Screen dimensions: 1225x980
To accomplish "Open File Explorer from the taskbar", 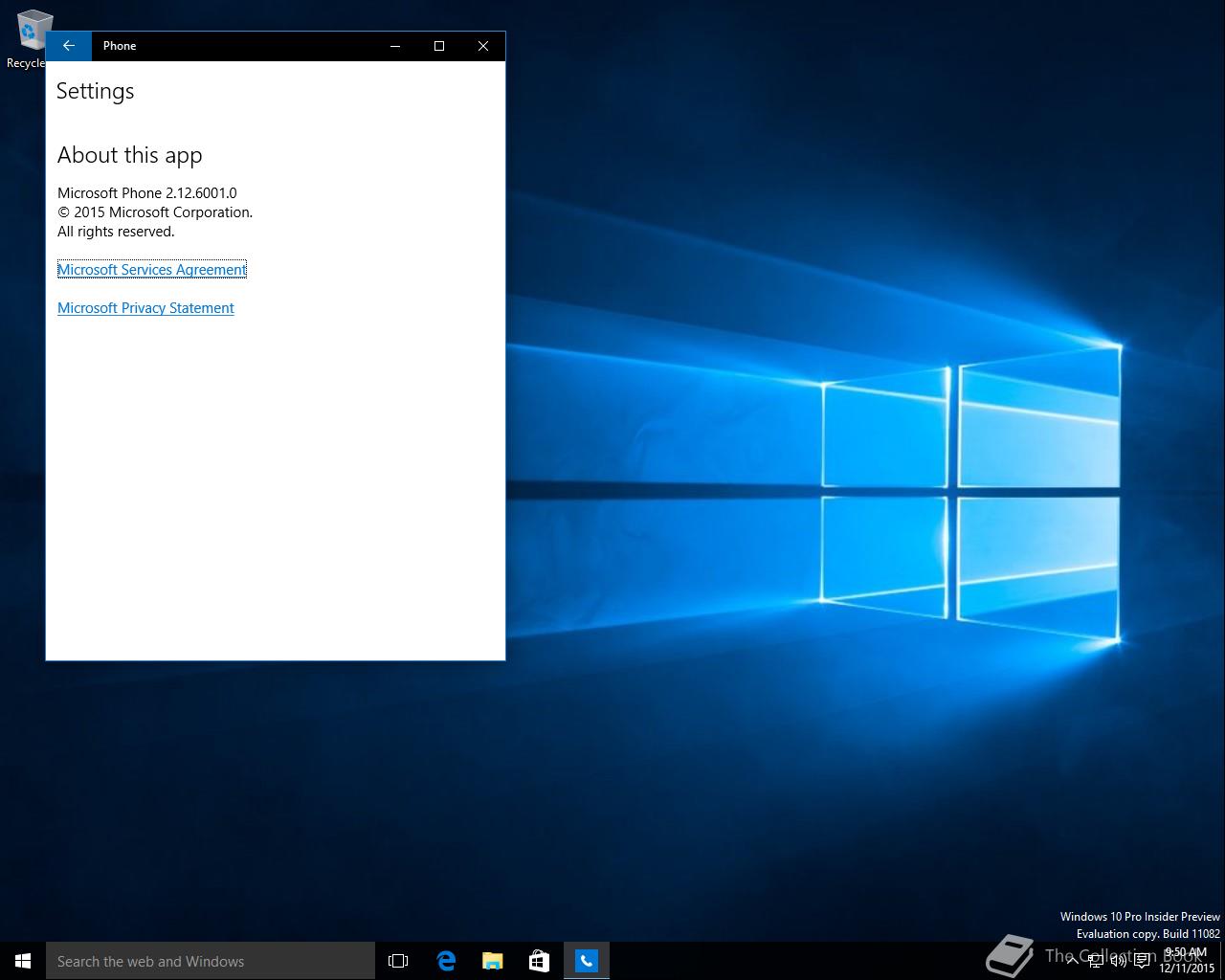I will [492, 961].
